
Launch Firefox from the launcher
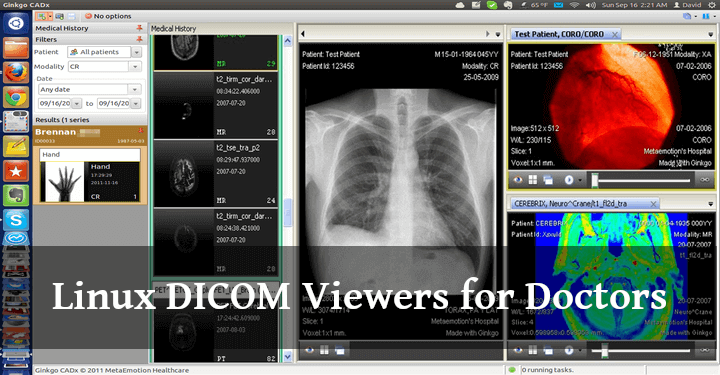click(x=16, y=73)
